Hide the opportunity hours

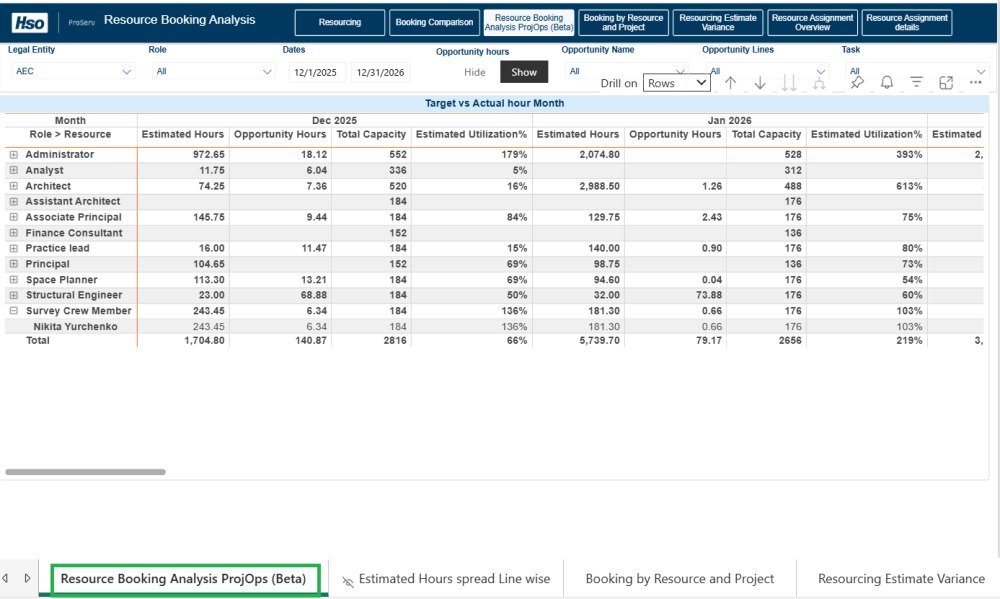click(x=475, y=72)
